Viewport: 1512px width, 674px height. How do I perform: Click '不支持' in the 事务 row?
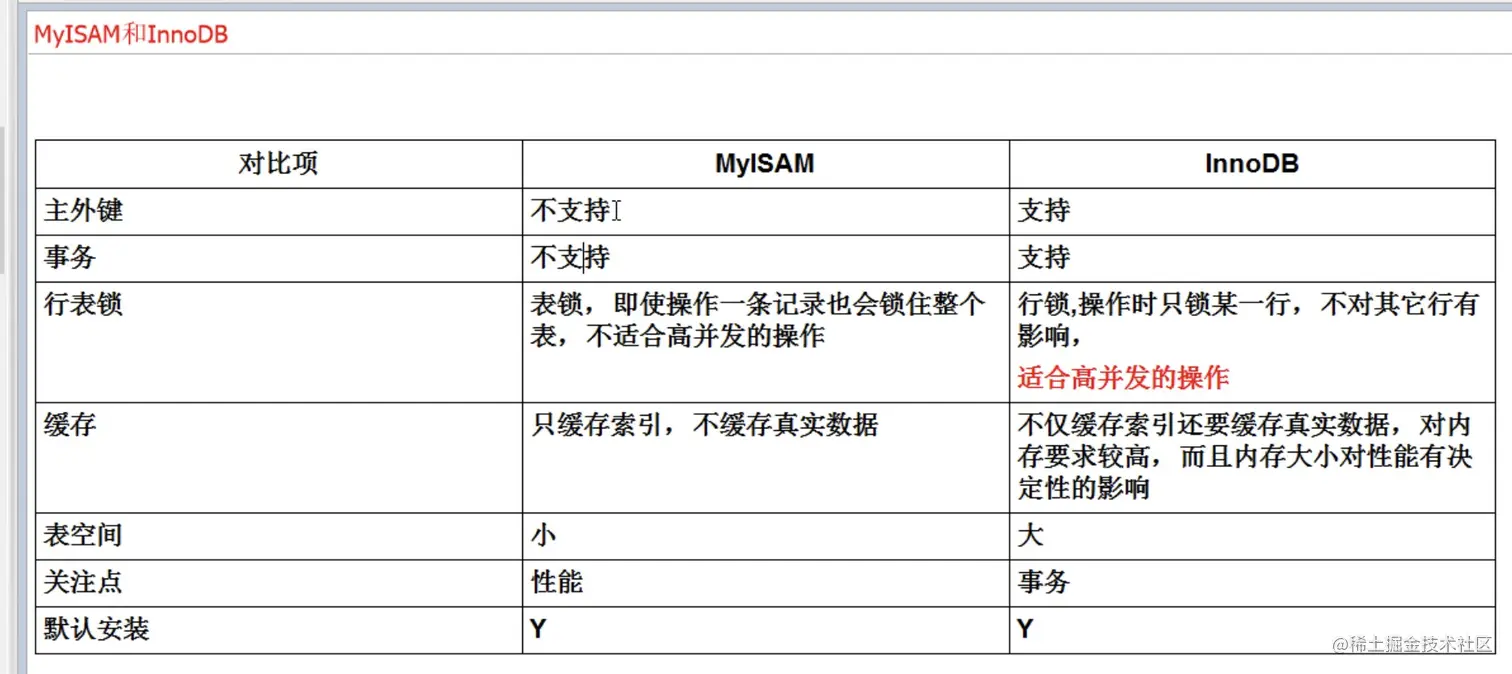(x=570, y=258)
